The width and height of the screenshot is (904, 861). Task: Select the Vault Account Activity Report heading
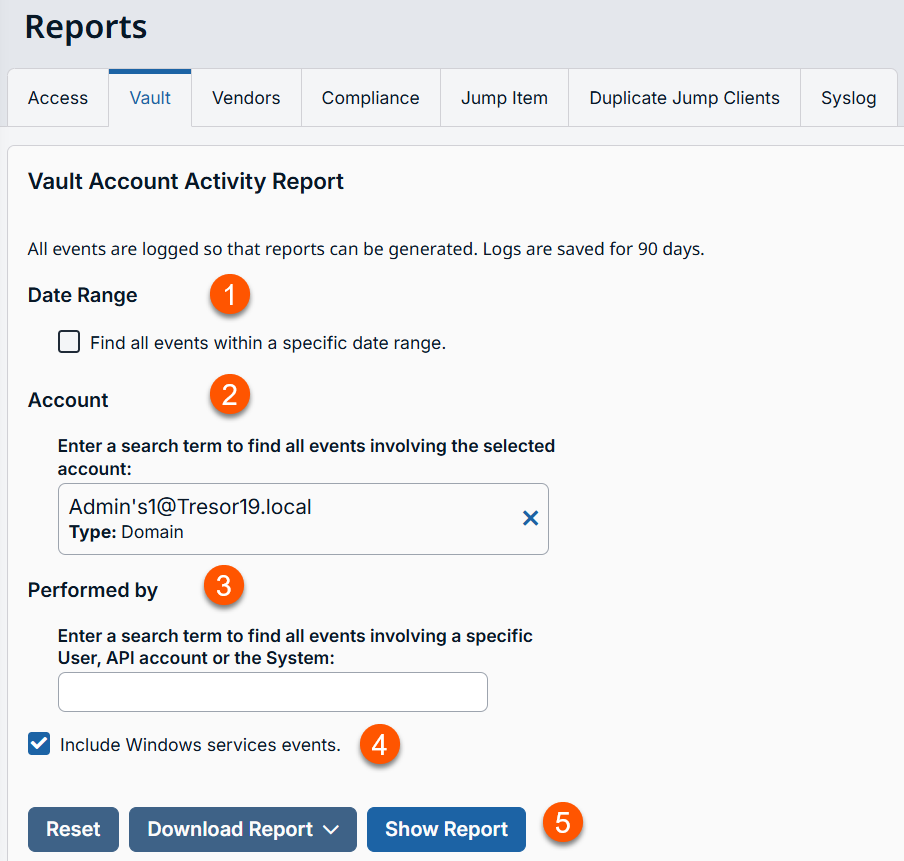tap(186, 182)
